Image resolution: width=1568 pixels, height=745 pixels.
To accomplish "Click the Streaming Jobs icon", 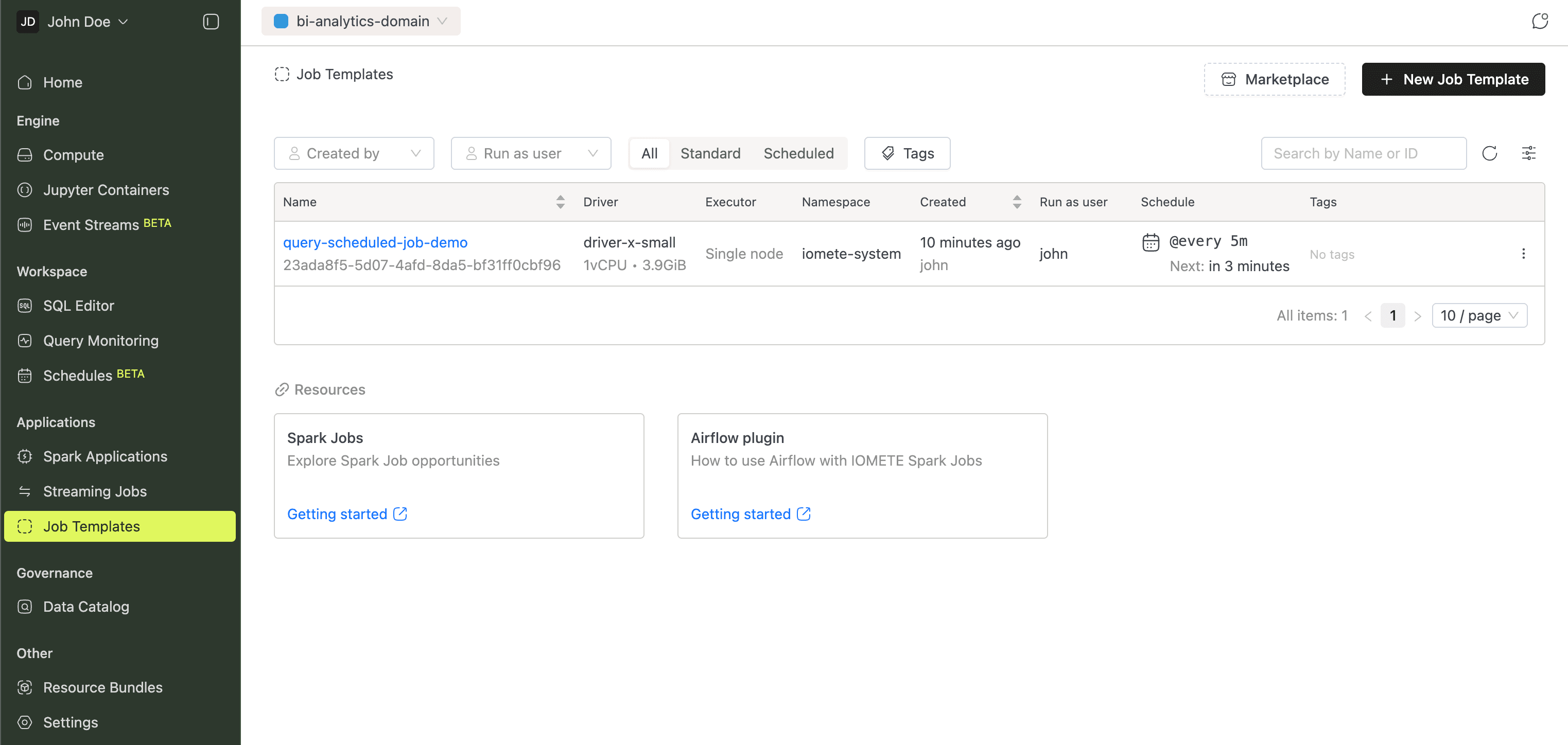I will tap(24, 491).
